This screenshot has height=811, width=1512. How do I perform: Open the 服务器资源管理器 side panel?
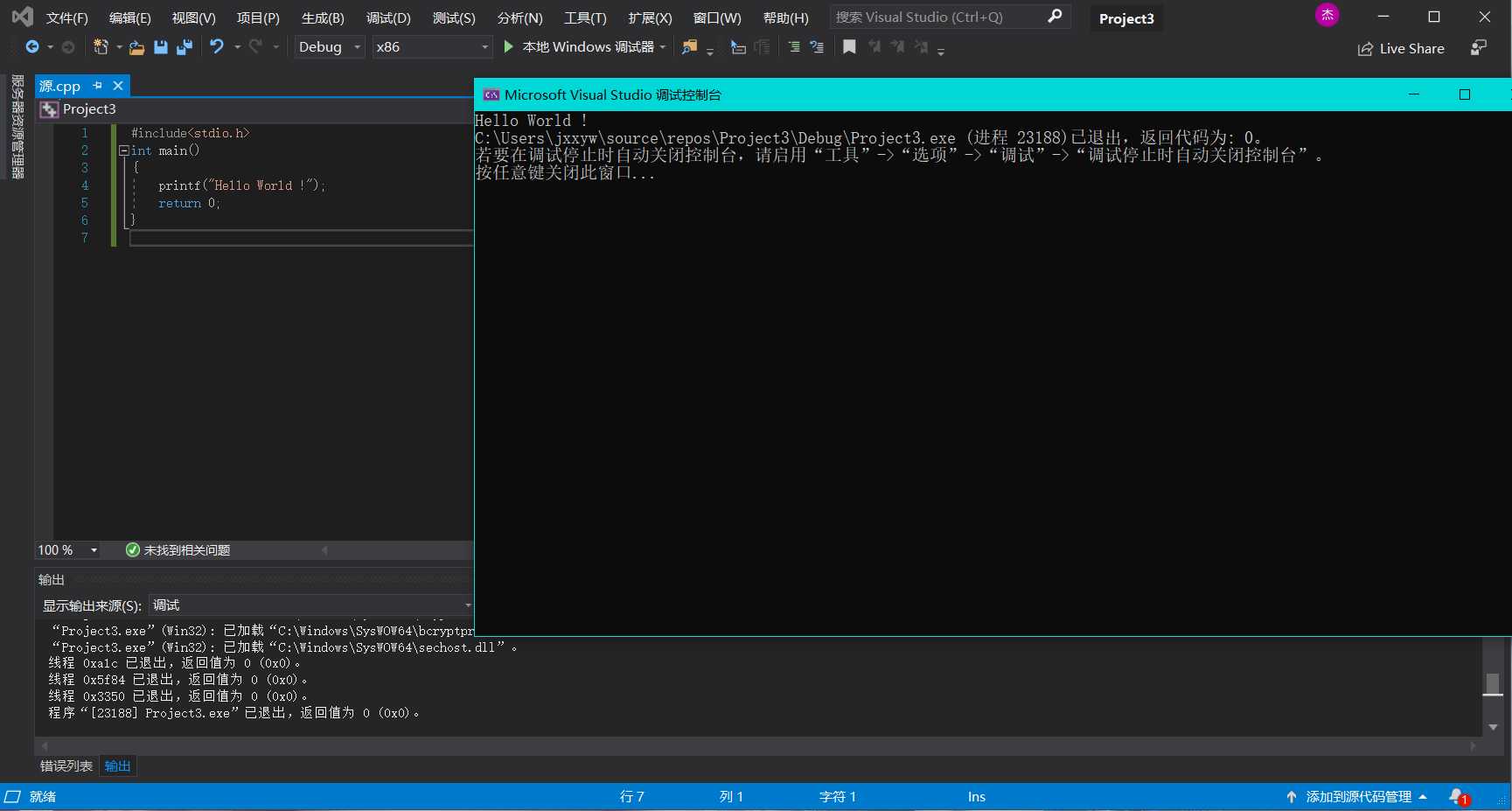17,127
